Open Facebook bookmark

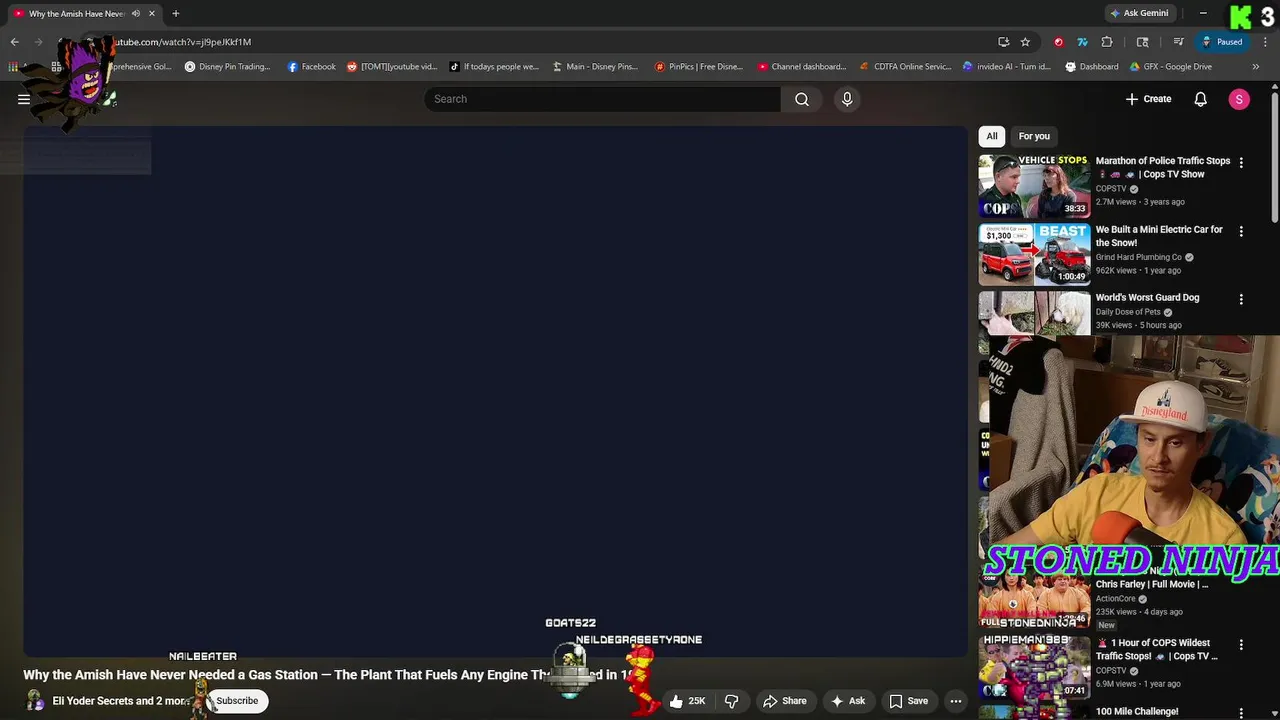[311, 67]
